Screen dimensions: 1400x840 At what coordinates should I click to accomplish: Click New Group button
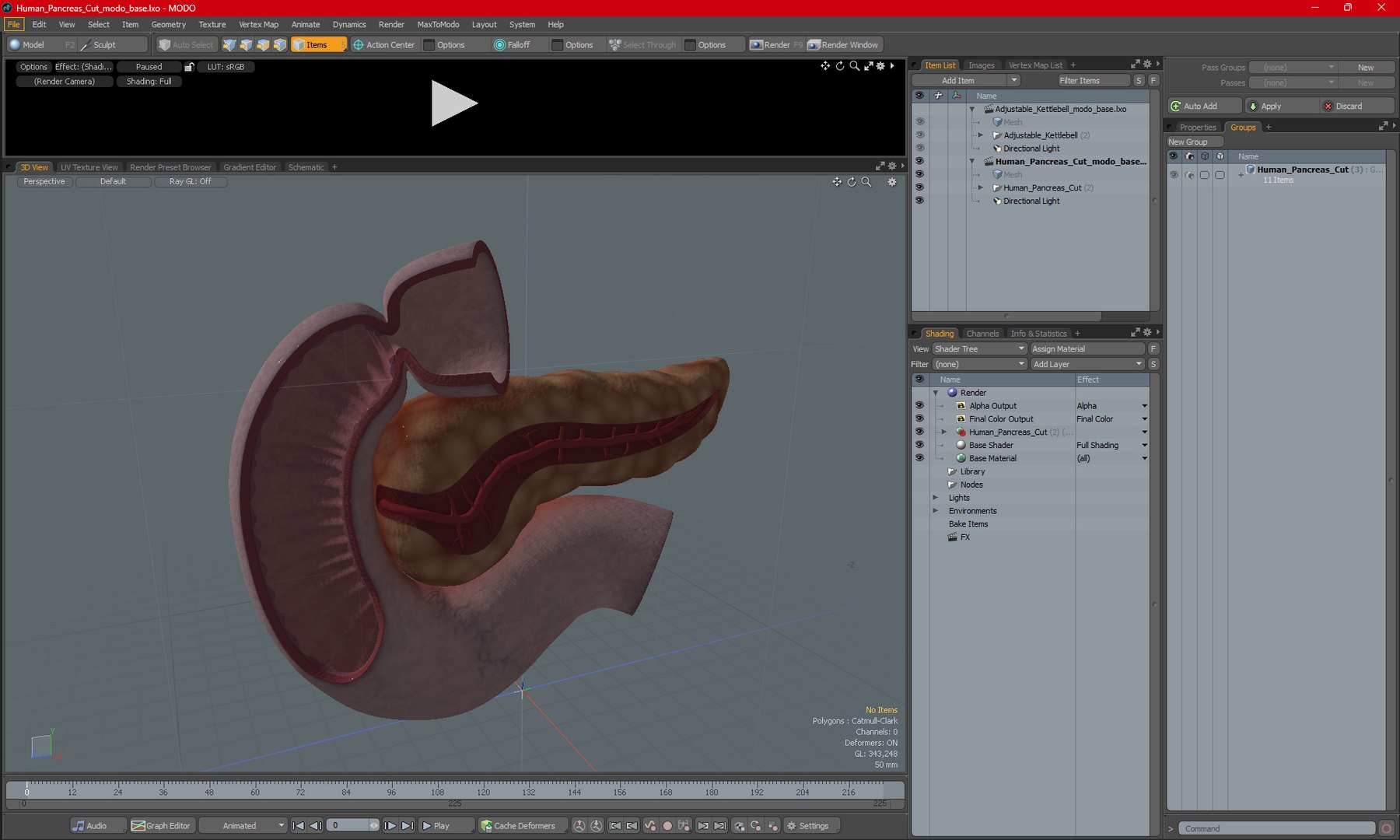pos(1195,142)
